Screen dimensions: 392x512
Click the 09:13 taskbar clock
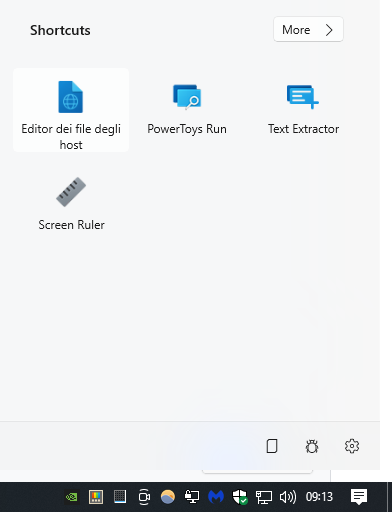[319, 497]
